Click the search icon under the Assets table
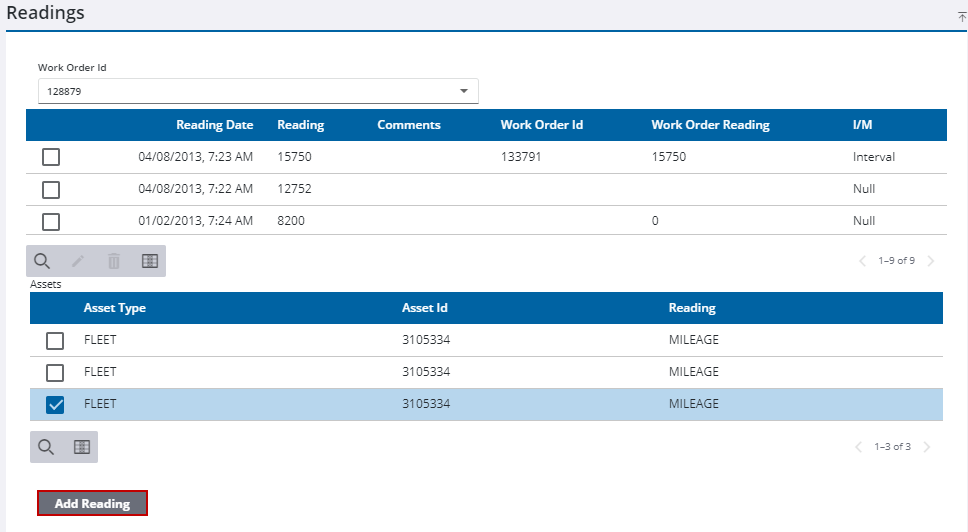Screen dimensions: 968x532 (x=46, y=447)
